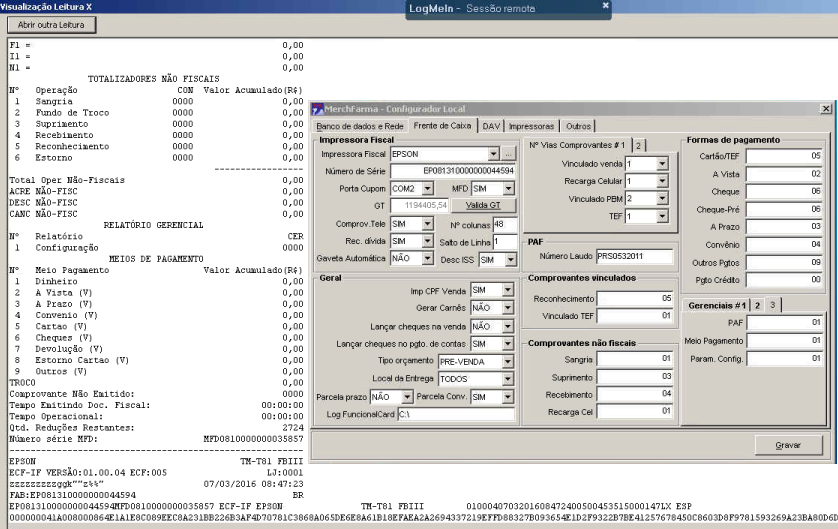Image resolution: width=838 pixels, height=529 pixels.
Task: Open the Impressora Fiscal dropdown
Action: 494,155
